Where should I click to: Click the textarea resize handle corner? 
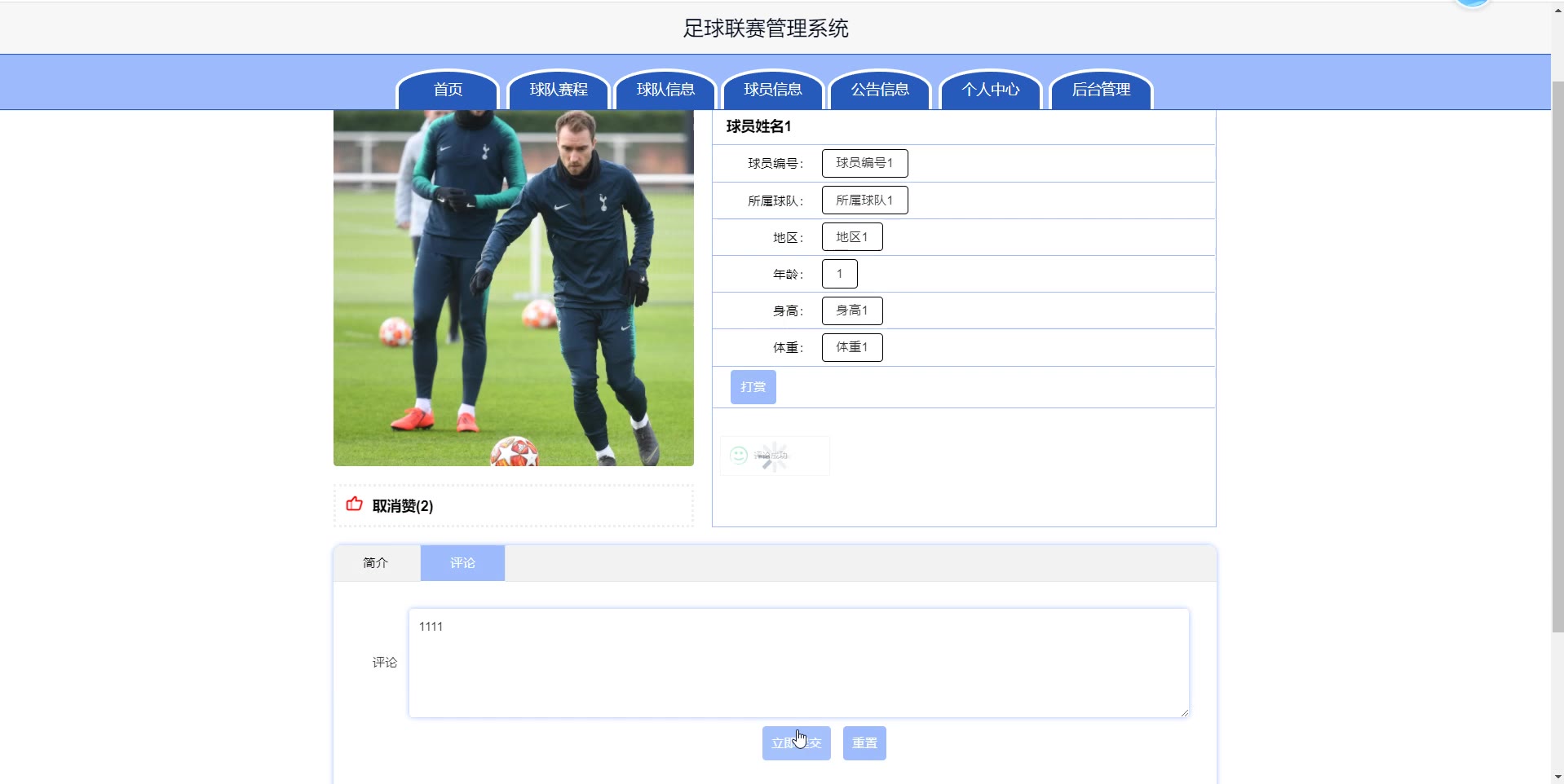tap(1184, 712)
